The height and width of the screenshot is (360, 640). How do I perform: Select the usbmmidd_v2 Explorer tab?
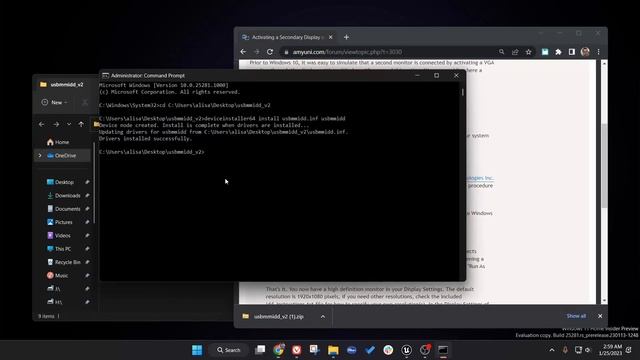pos(67,84)
